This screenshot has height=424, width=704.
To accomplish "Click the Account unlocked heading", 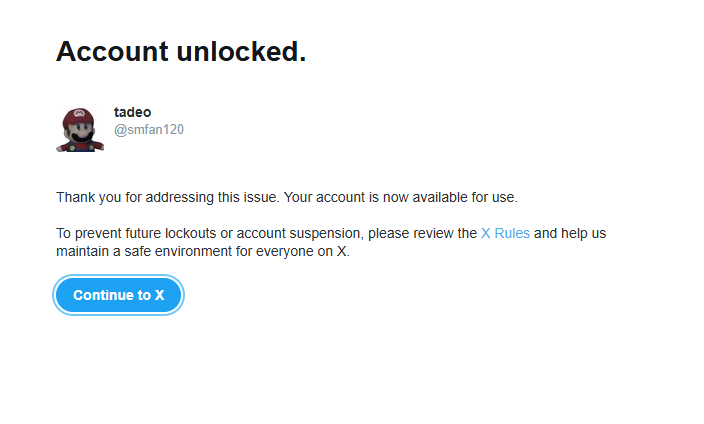I will [181, 51].
